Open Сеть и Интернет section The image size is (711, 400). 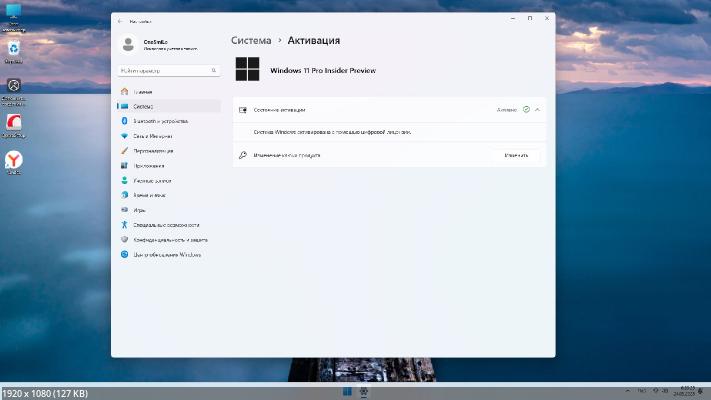coord(169,136)
